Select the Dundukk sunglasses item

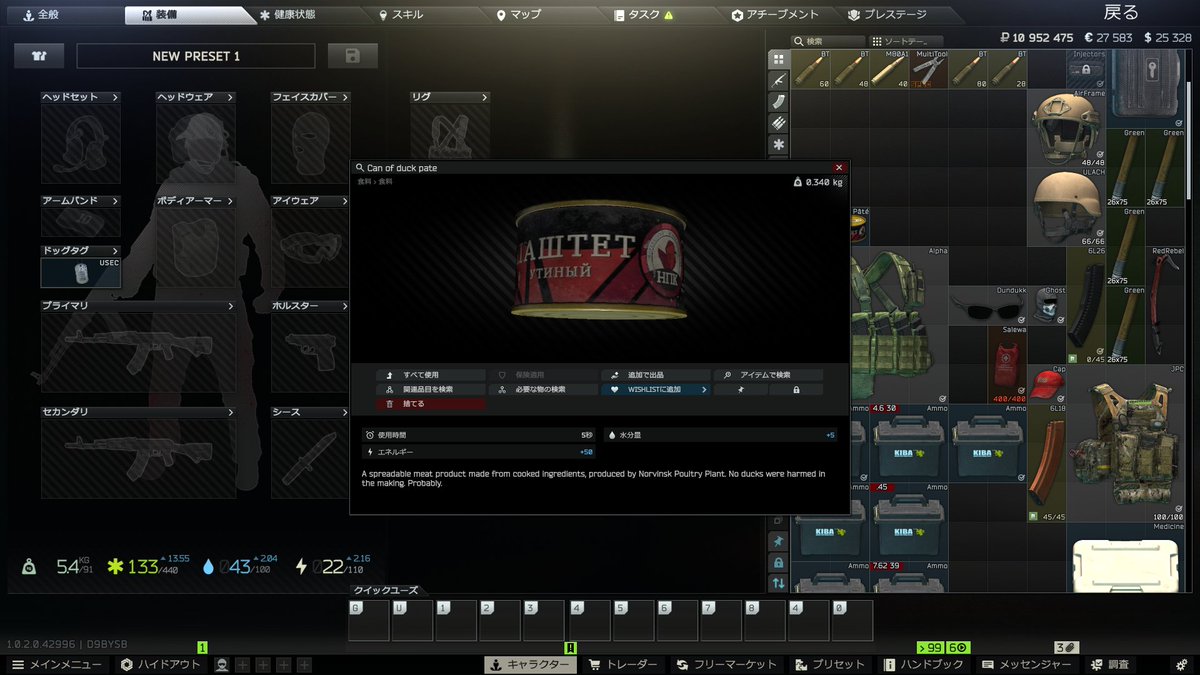coord(987,305)
